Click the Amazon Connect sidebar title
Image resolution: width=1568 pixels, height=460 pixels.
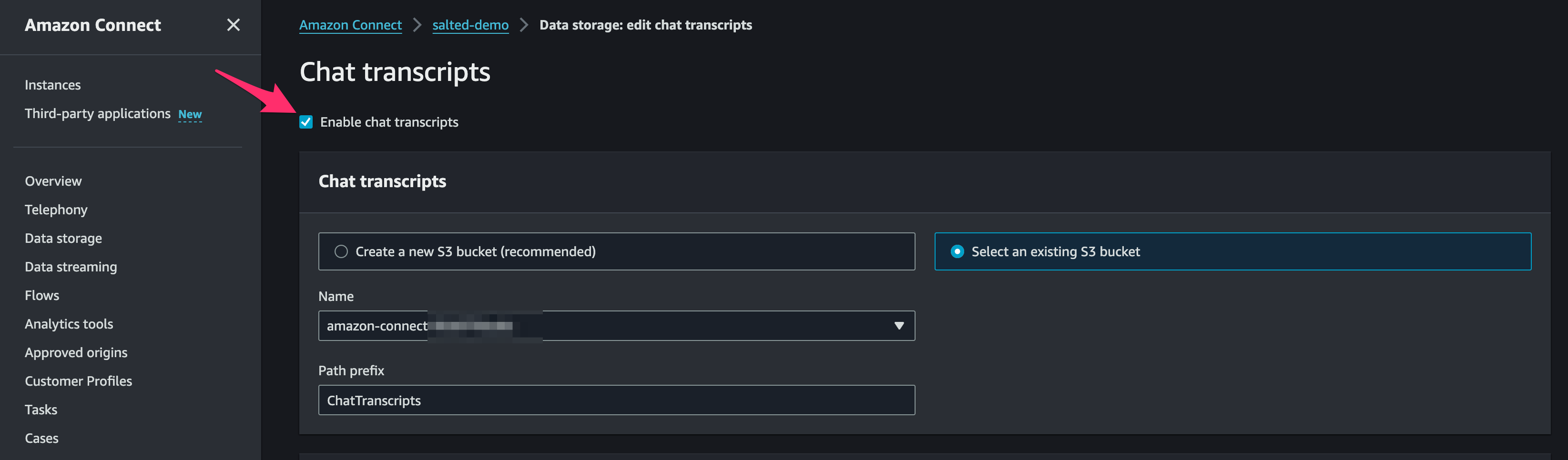[x=92, y=25]
